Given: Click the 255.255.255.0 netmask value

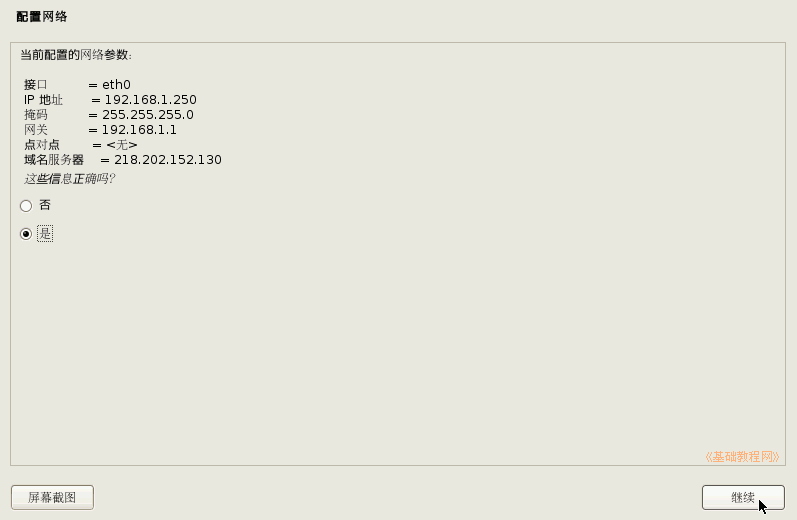Looking at the screenshot, I should 148,115.
